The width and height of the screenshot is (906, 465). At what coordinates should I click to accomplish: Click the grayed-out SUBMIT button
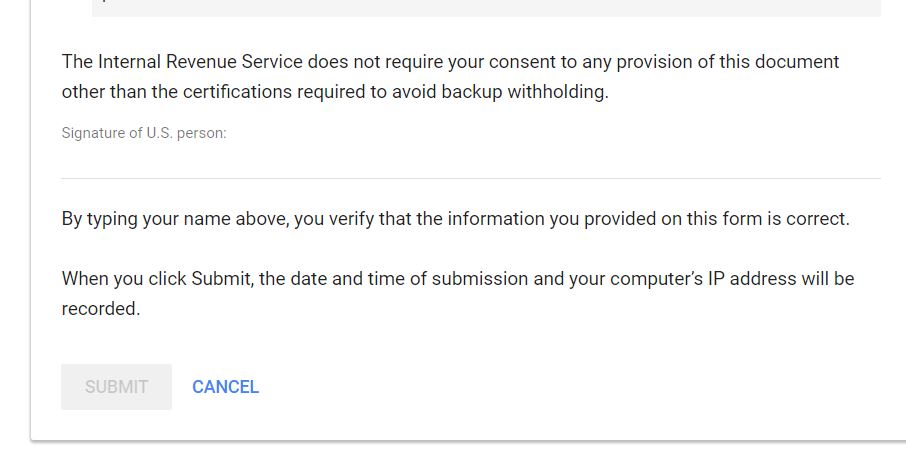point(116,386)
